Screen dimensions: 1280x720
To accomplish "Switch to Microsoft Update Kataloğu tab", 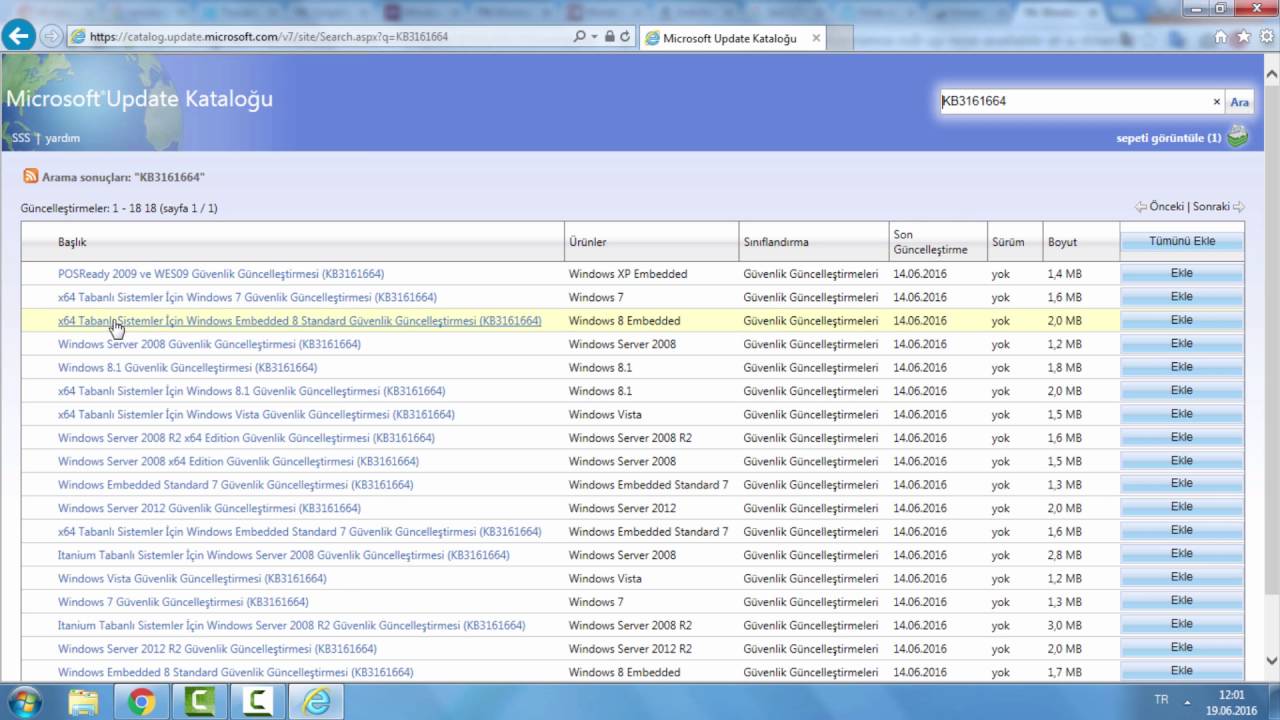I will [728, 38].
